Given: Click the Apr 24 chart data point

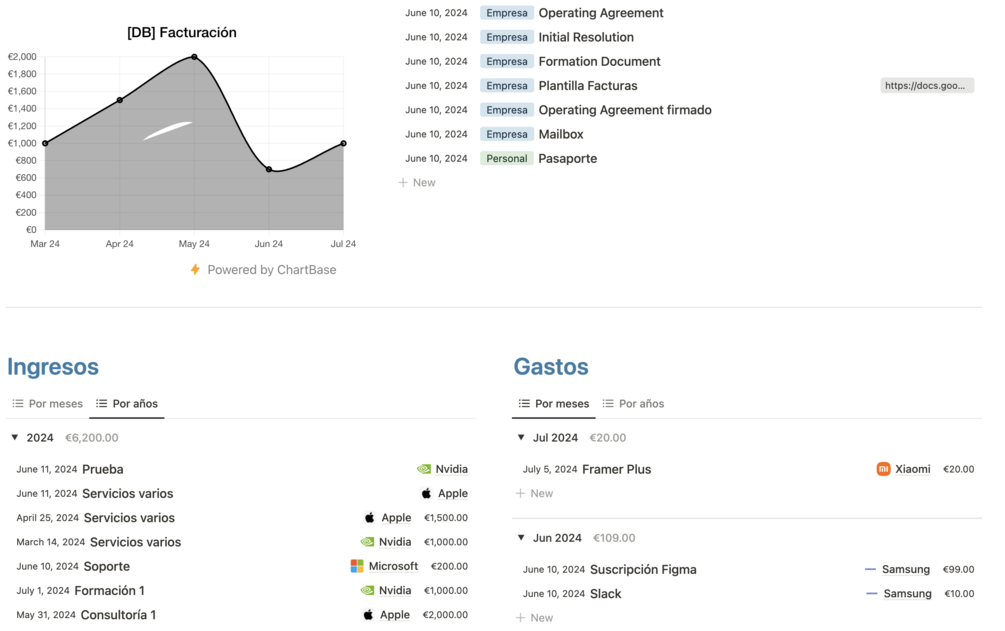Looking at the screenshot, I should coord(120,100).
